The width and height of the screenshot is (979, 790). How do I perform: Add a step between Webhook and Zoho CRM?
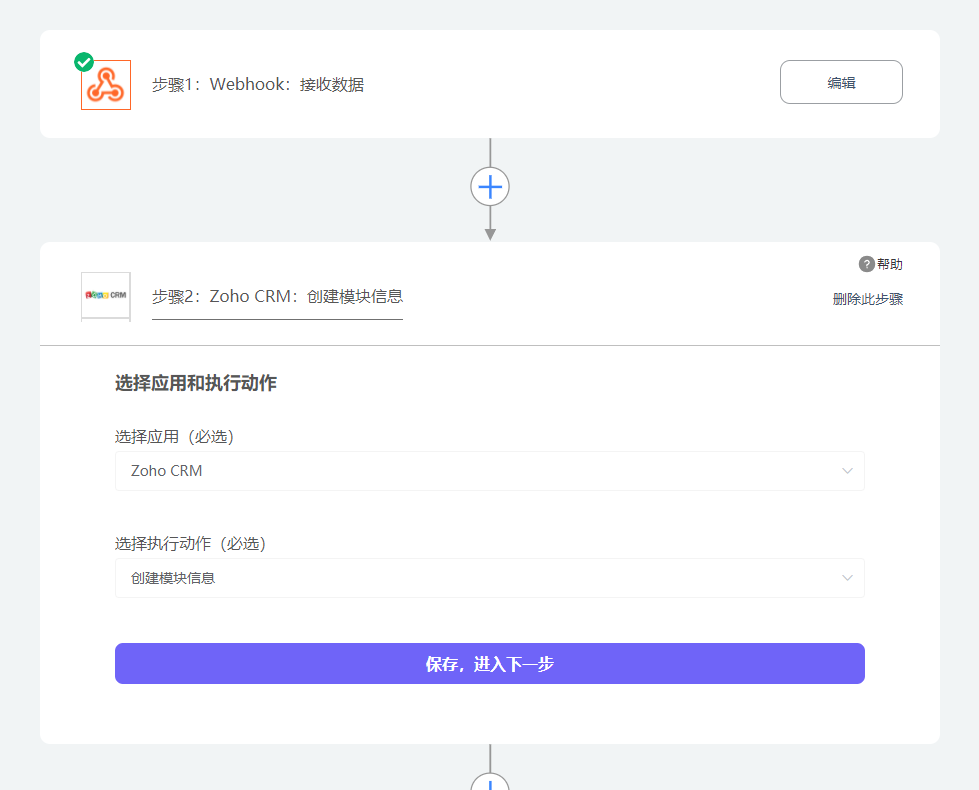490,187
